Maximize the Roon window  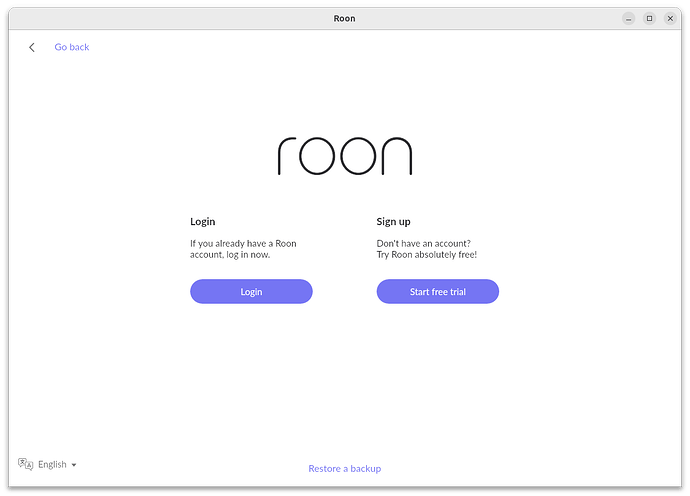pyautogui.click(x=649, y=18)
